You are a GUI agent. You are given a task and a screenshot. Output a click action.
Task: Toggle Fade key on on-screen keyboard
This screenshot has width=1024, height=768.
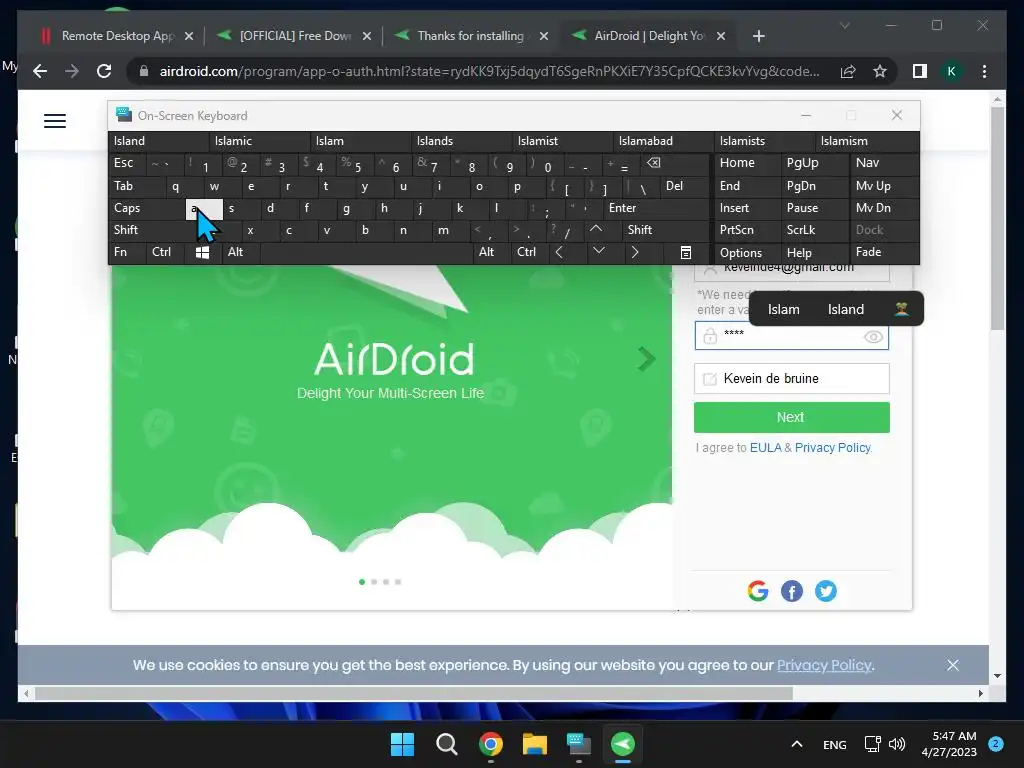884,252
